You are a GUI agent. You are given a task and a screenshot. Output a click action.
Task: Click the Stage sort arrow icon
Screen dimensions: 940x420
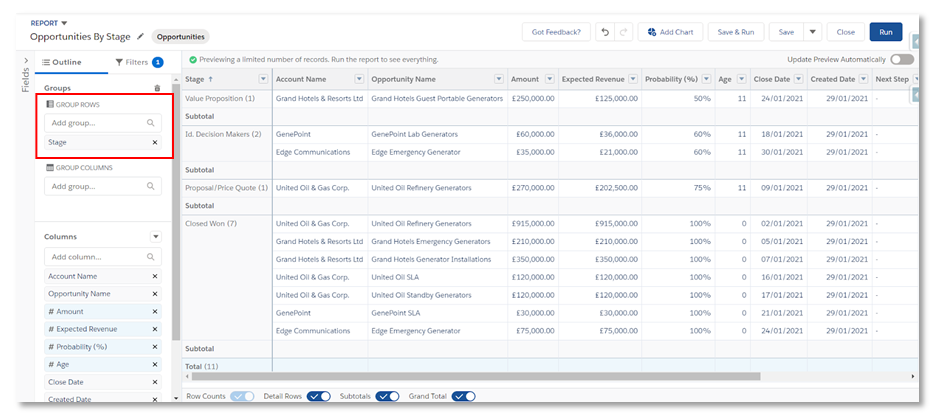tap(210, 79)
